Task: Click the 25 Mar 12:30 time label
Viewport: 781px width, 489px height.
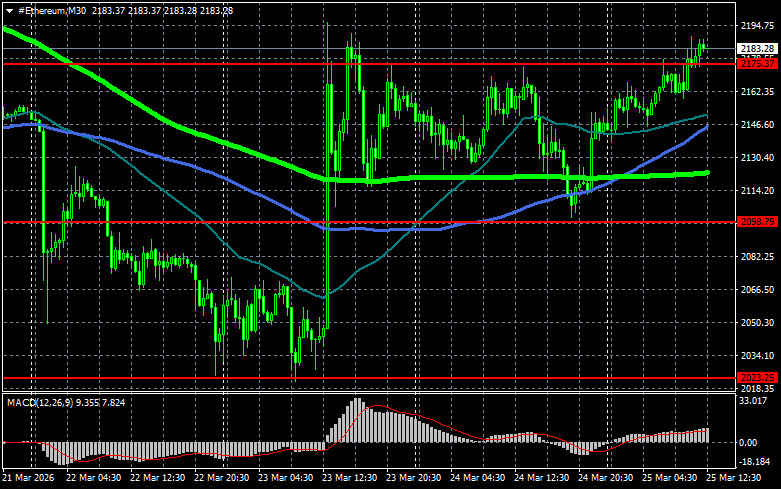Action: 733,478
